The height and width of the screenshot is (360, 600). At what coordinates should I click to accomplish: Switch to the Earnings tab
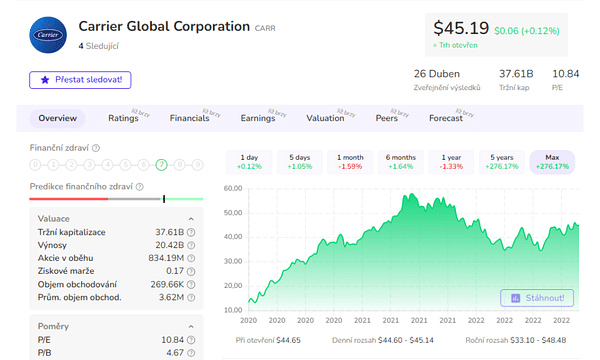(x=258, y=118)
